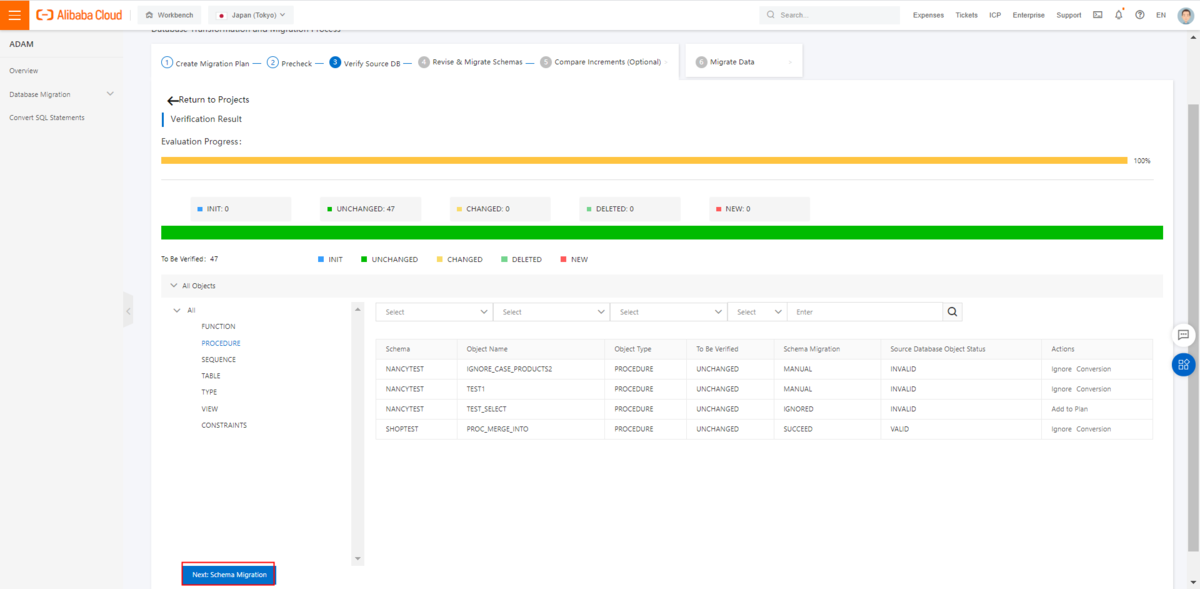The height and width of the screenshot is (589, 1200).
Task: Open the user avatar menu
Action: [x=1184, y=15]
